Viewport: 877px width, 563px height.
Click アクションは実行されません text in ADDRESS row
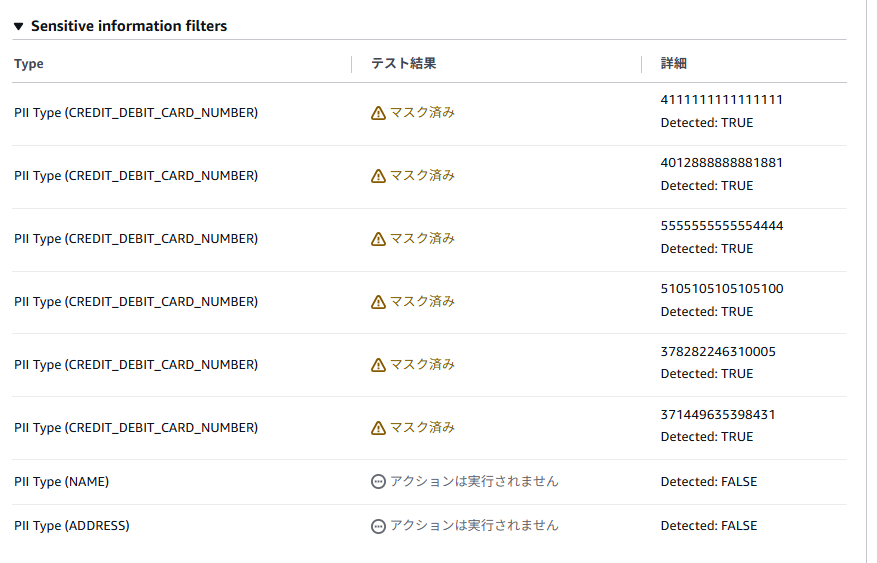tap(474, 526)
